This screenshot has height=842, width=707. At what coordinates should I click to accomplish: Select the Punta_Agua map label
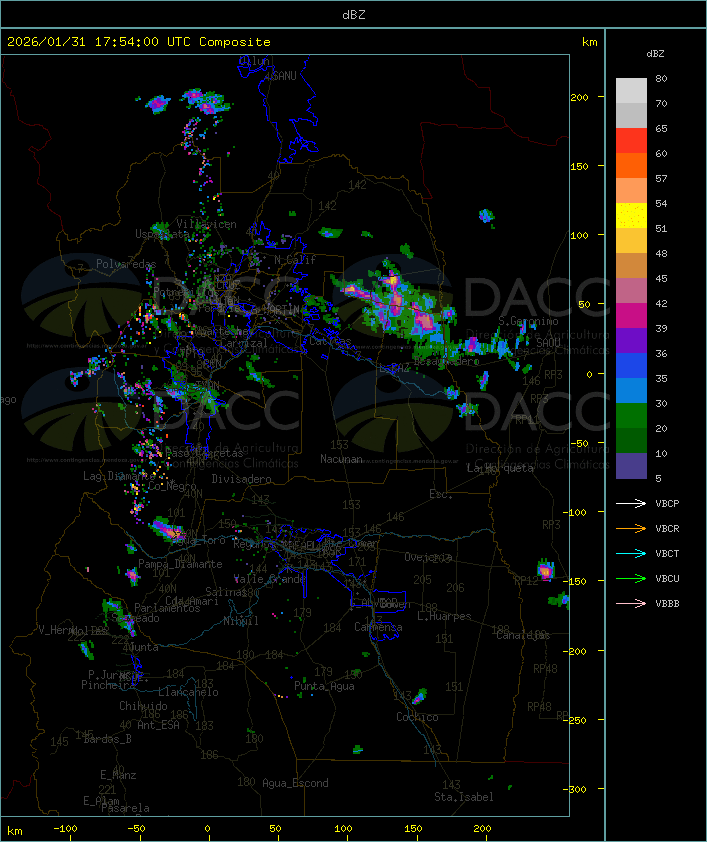click(325, 686)
